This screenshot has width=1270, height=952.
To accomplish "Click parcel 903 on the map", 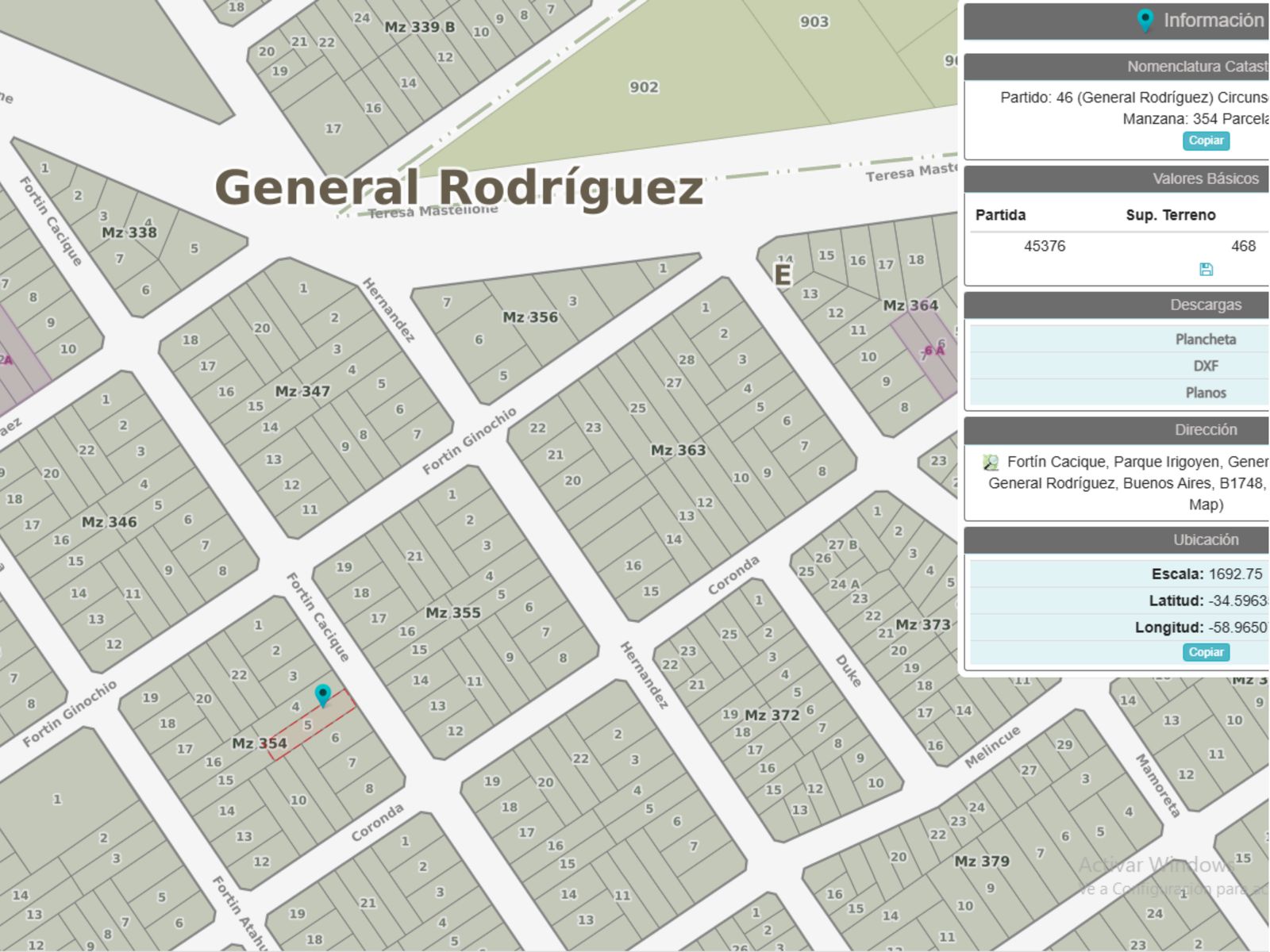I will (x=814, y=22).
